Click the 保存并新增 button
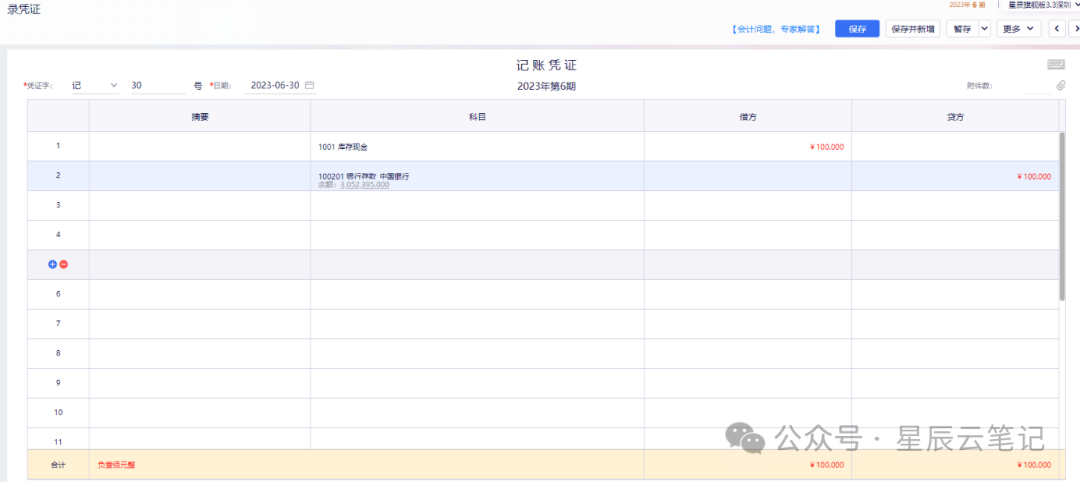 [913, 29]
